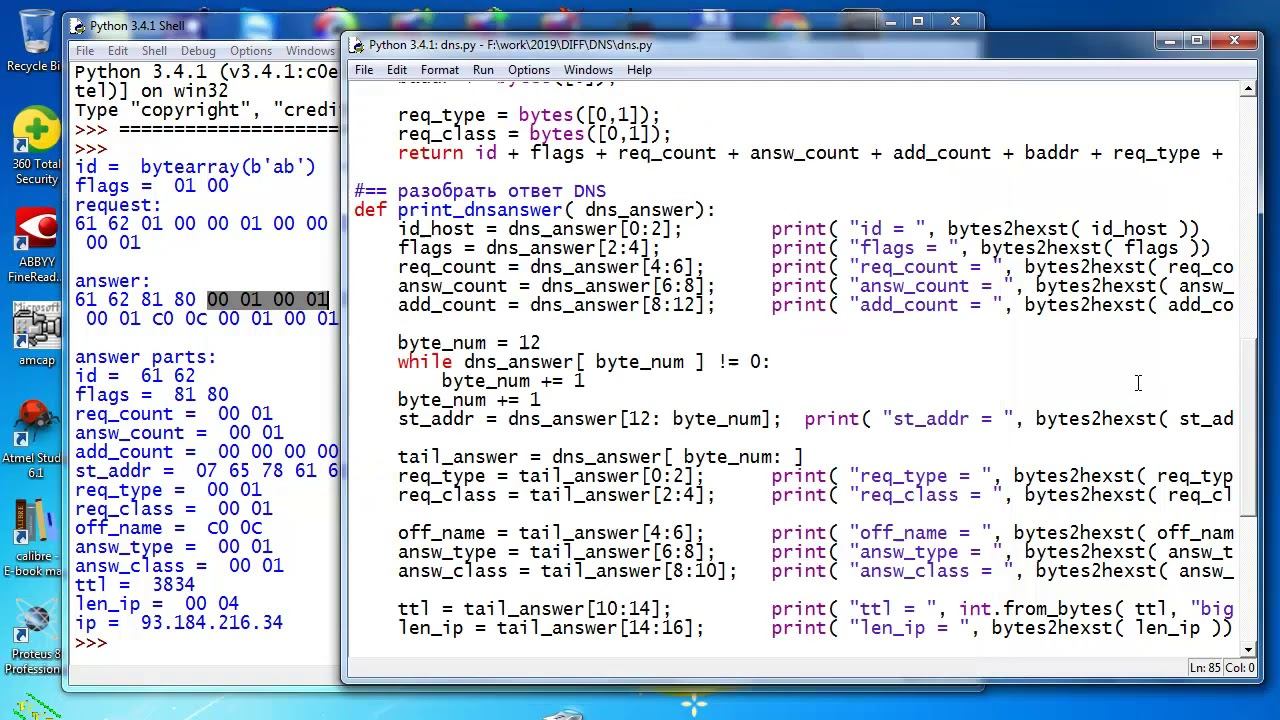
Task: Click 'len_ip = tail_answer[14:16];' line
Action: [551, 628]
